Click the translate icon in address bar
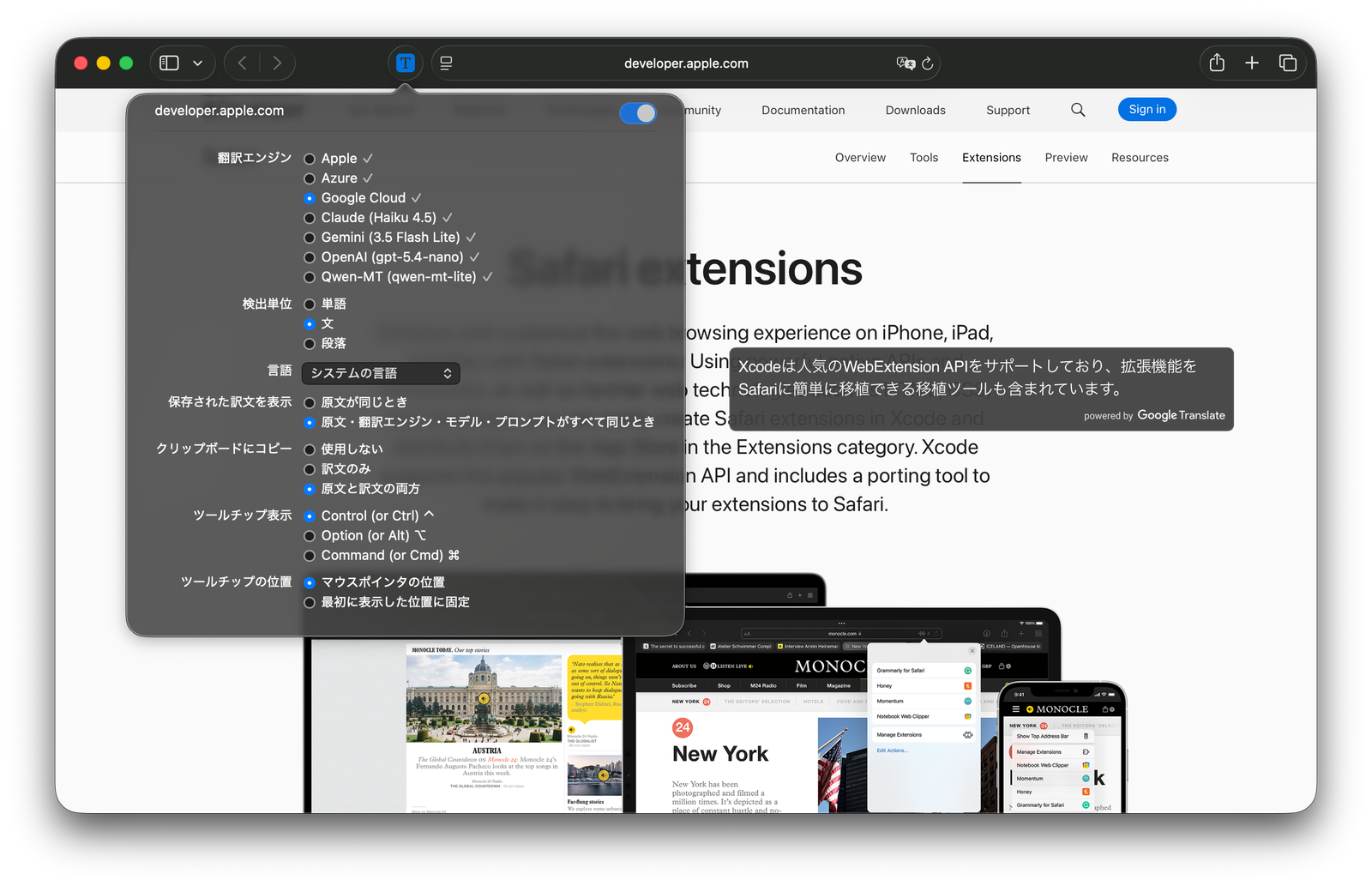Screen dimensions: 1372x886 (906, 63)
